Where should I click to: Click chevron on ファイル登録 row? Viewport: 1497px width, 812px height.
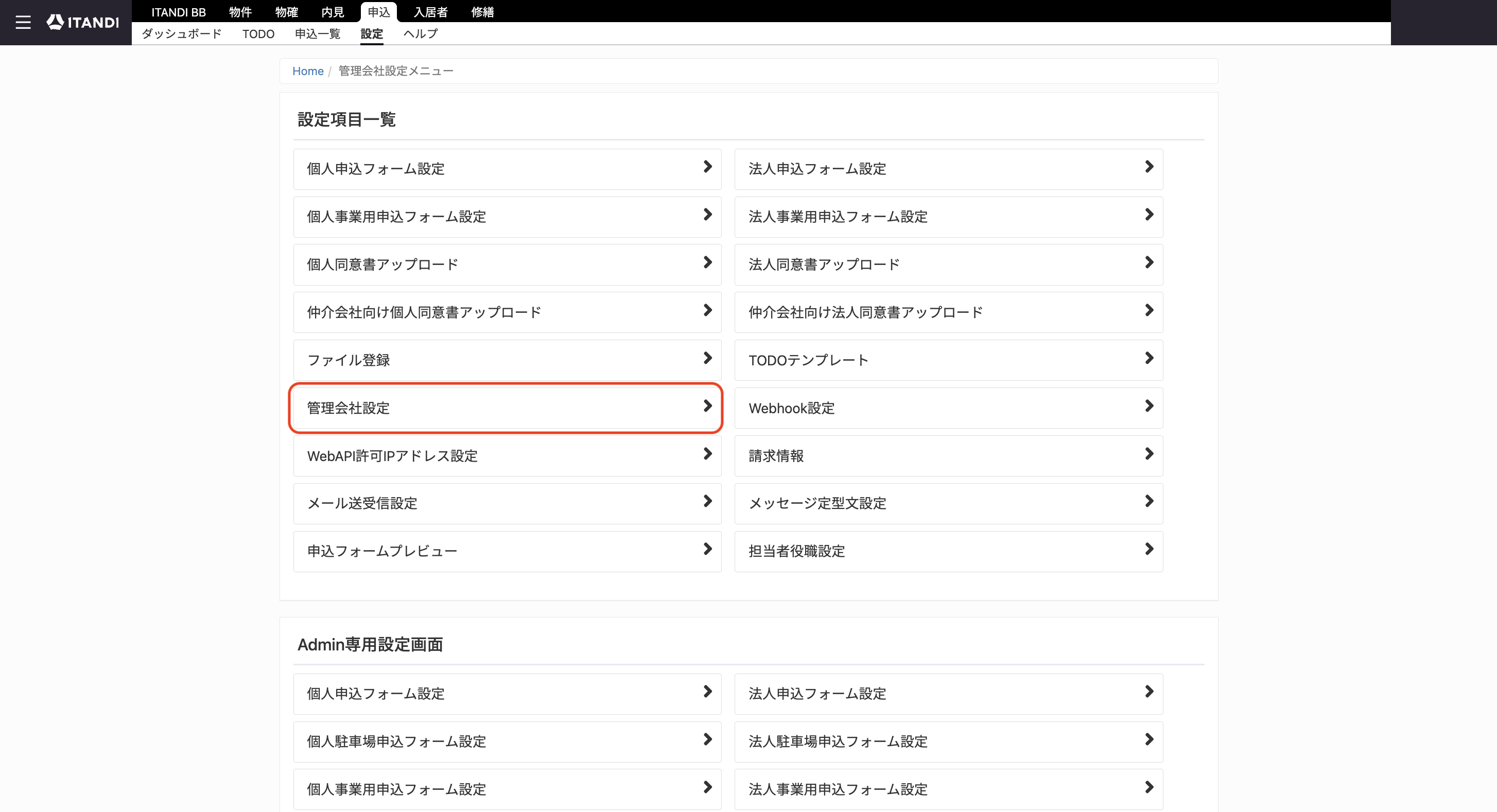[707, 358]
